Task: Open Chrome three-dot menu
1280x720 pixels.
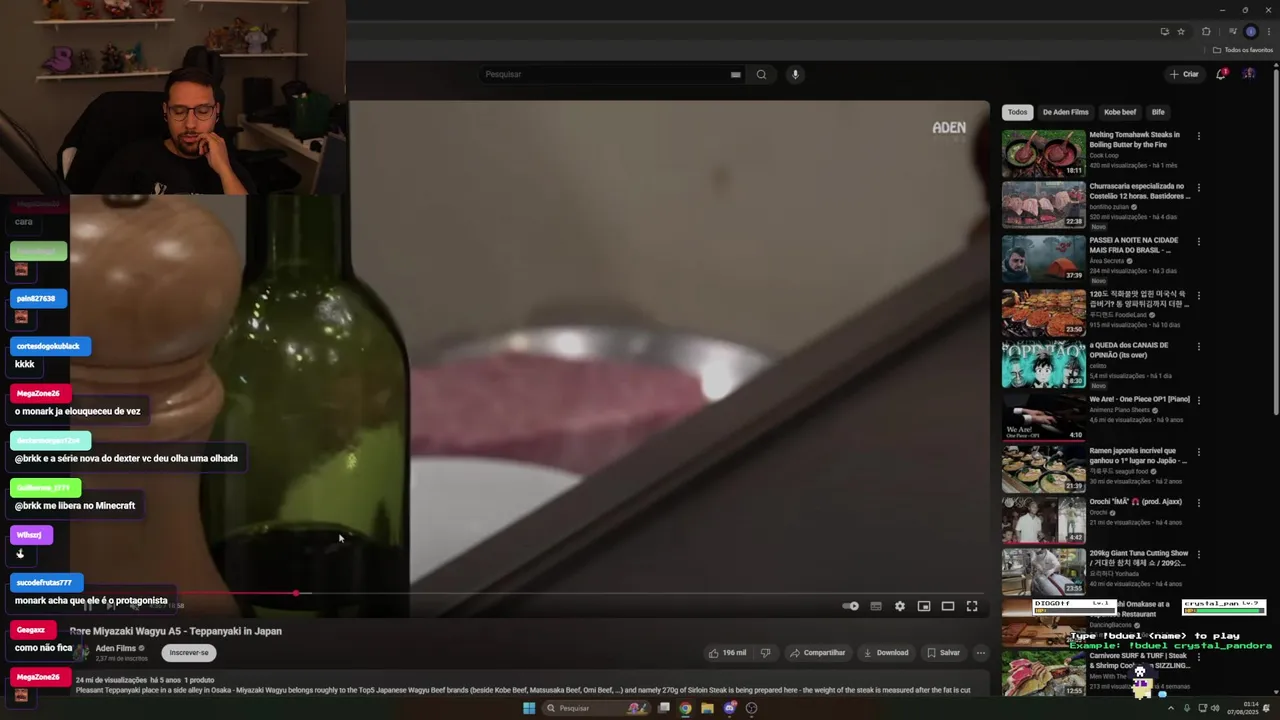Action: (x=1268, y=31)
